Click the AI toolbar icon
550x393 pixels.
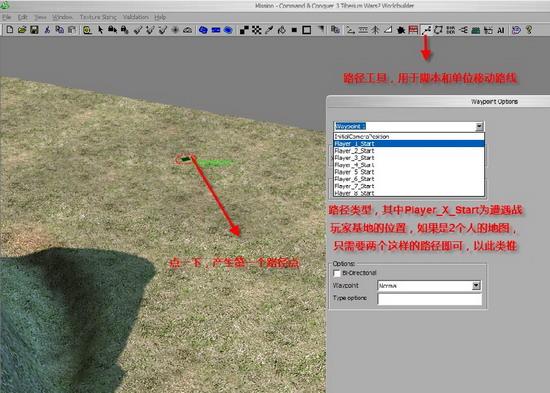click(501, 30)
